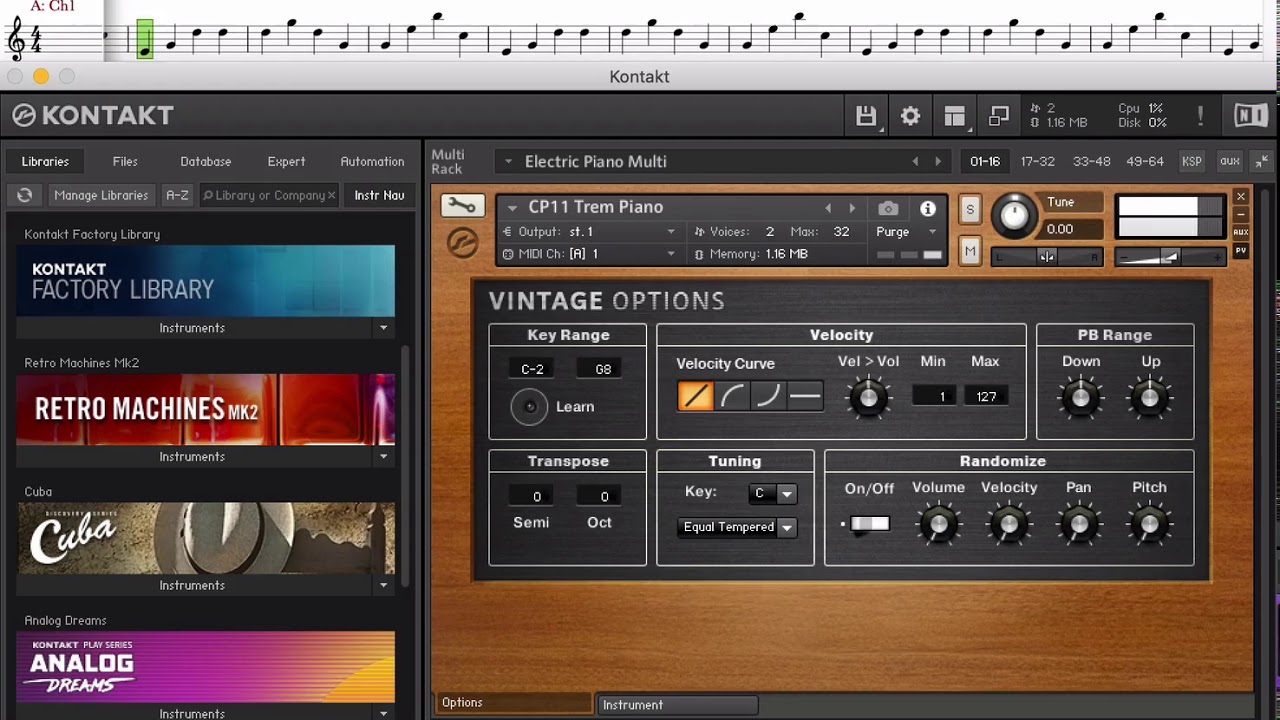Toggle instrument AUX button
The height and width of the screenshot is (720, 1280).
point(1241,232)
